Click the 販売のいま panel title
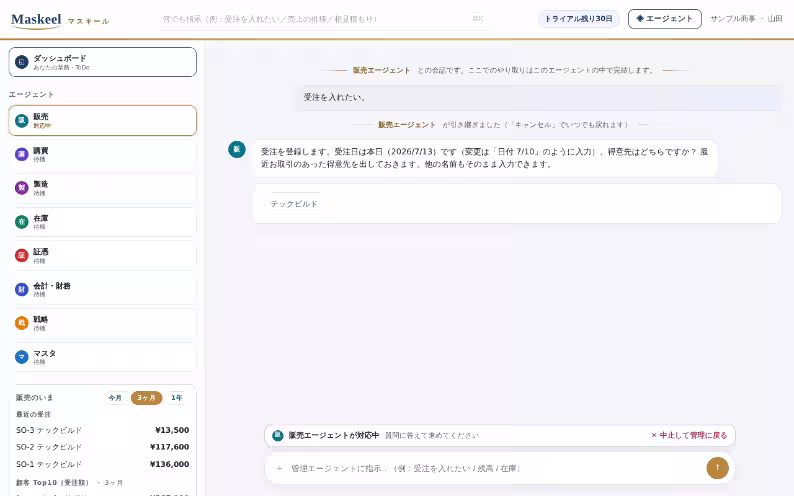Viewport: 794px width, 496px height. (34, 398)
